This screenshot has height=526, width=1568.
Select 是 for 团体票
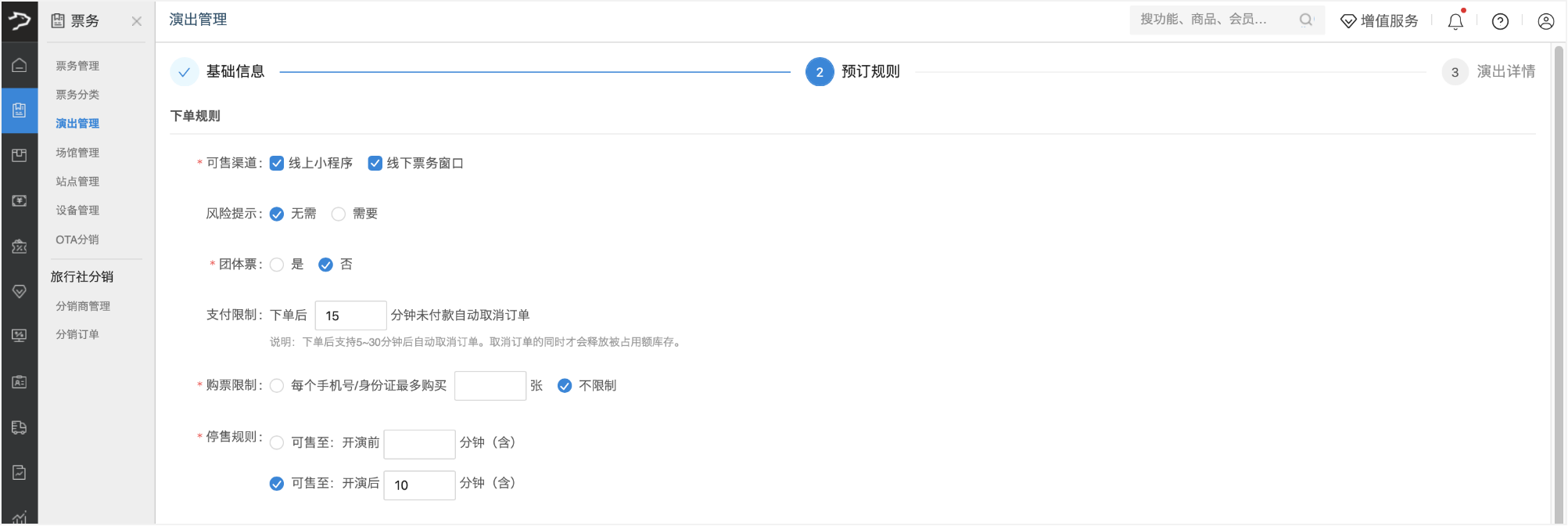point(277,265)
